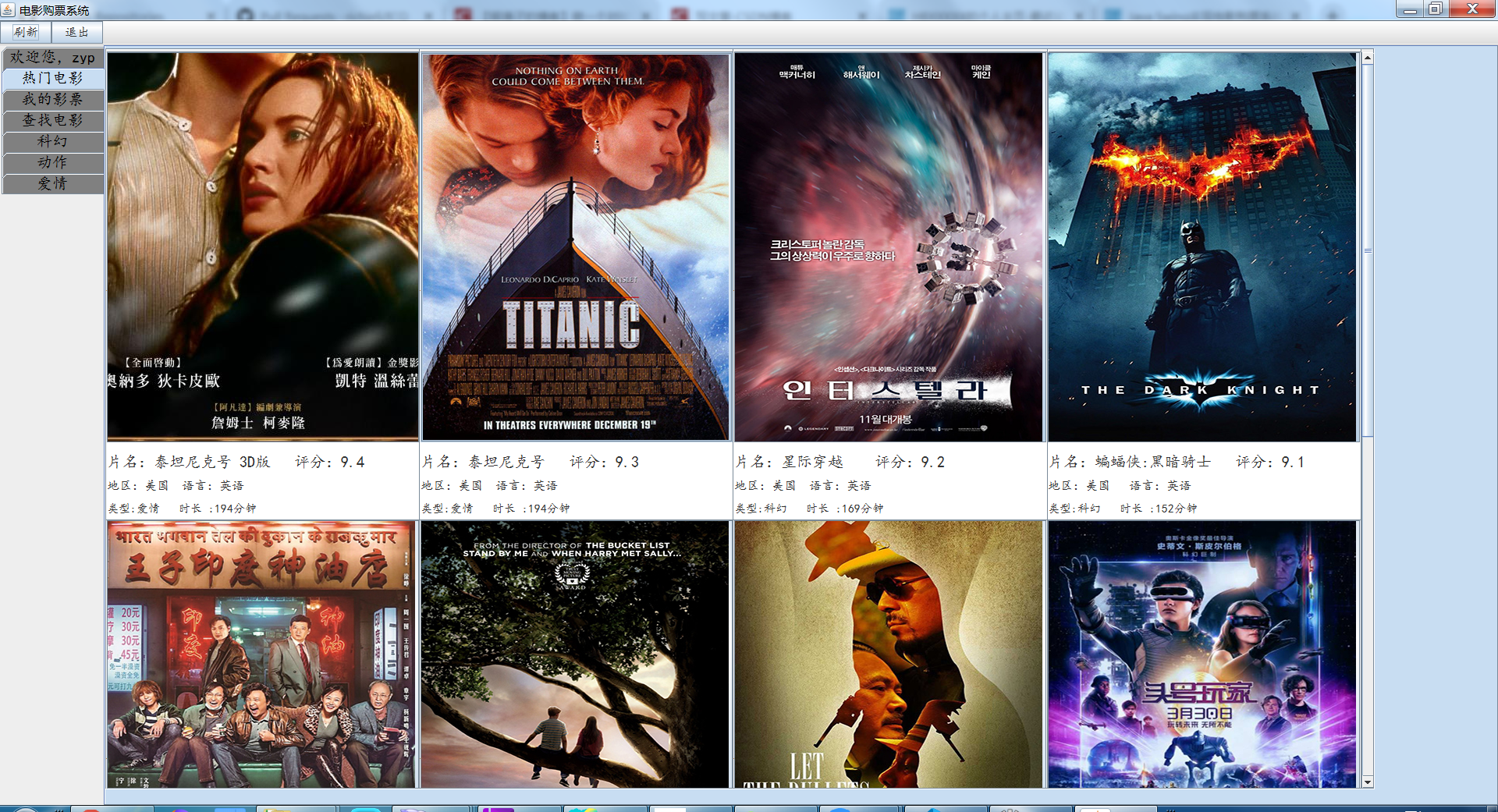Click the 欢迎您, zyp welcome label
The width and height of the screenshot is (1498, 812).
pyautogui.click(x=53, y=57)
